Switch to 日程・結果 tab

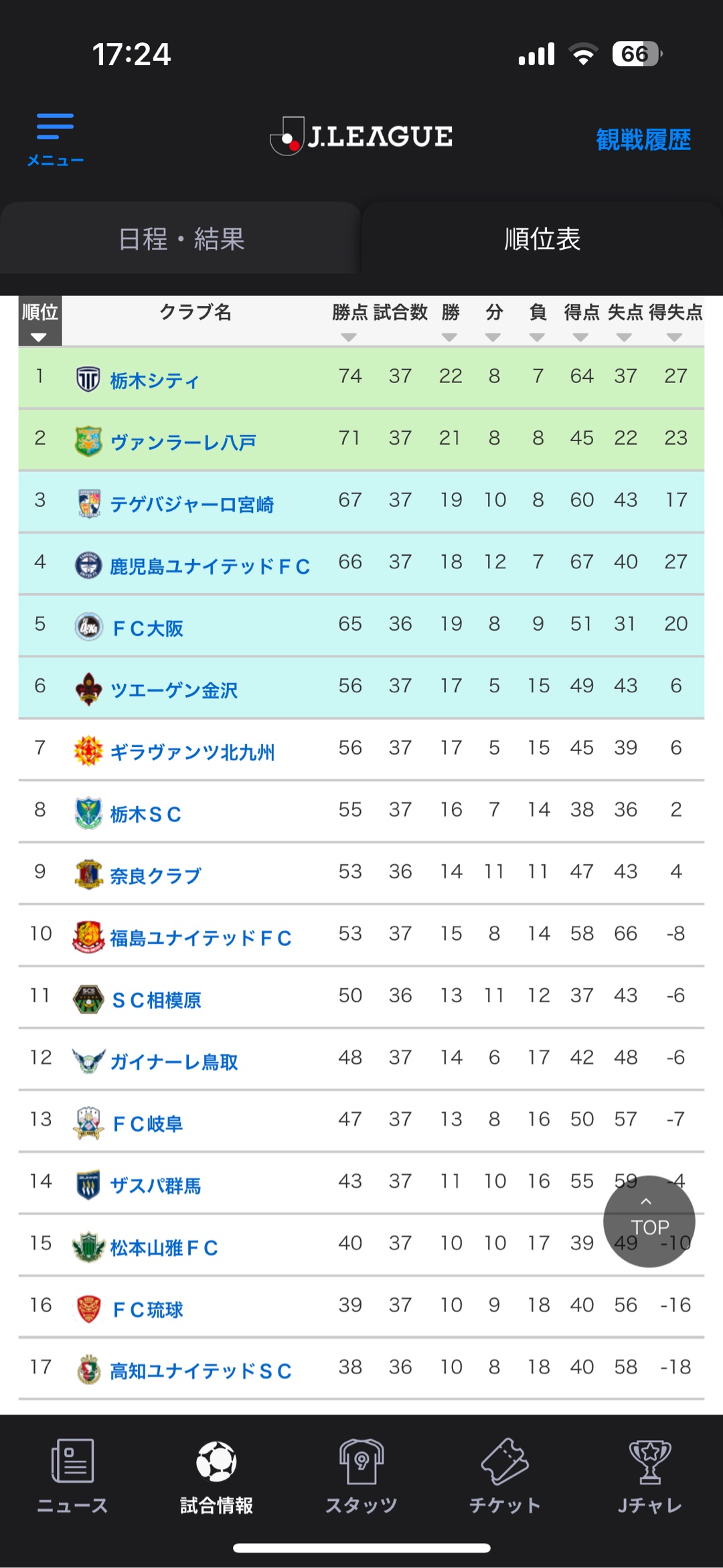[181, 239]
